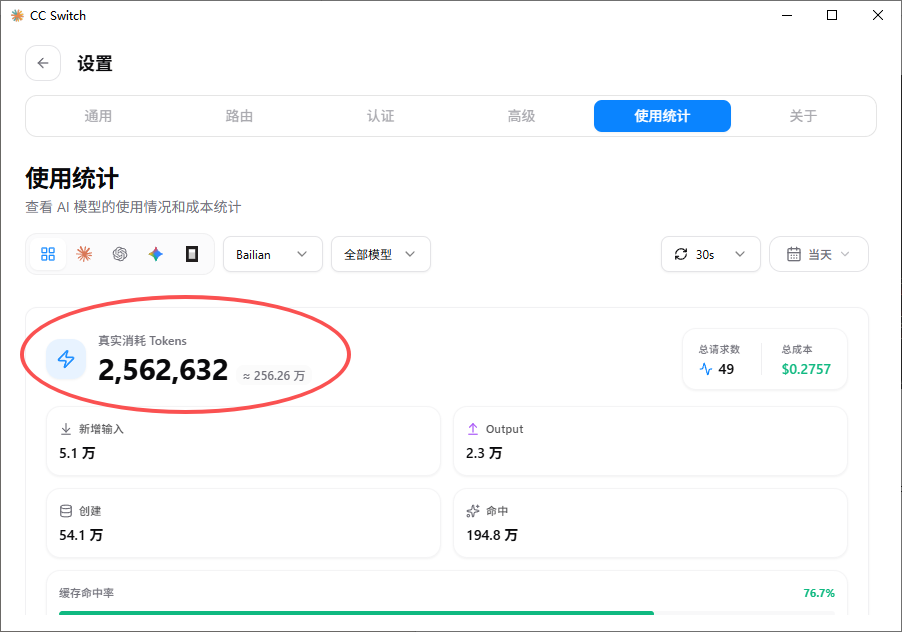This screenshot has height=632, width=902.
Task: Select the black square app filter icon
Action: click(192, 254)
